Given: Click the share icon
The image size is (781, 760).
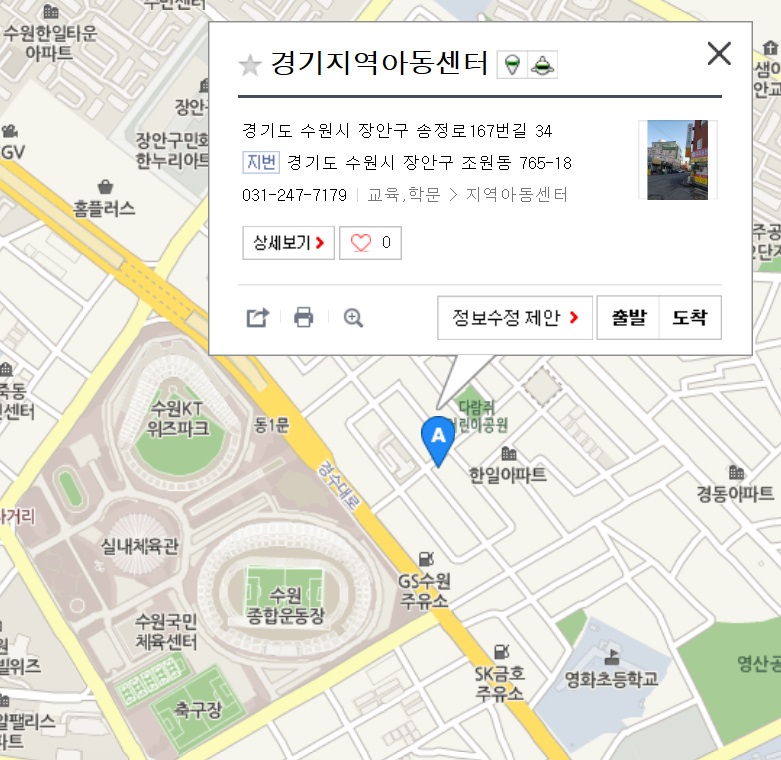Looking at the screenshot, I should (258, 317).
